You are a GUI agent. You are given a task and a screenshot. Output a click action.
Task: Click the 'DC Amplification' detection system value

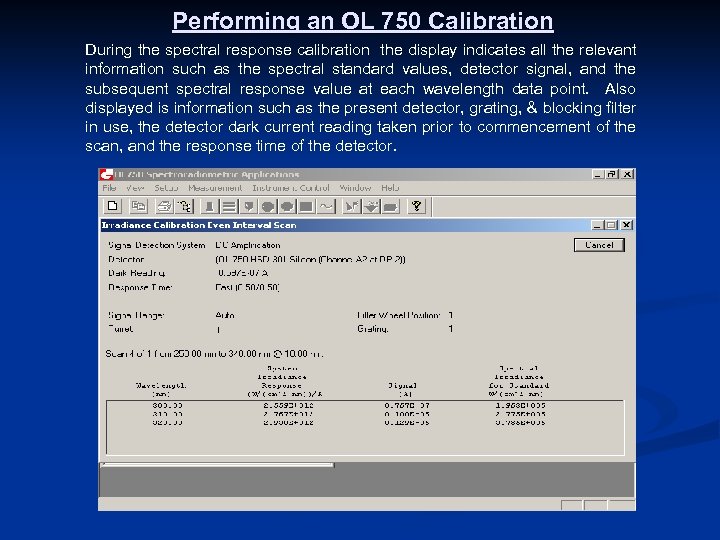[248, 245]
